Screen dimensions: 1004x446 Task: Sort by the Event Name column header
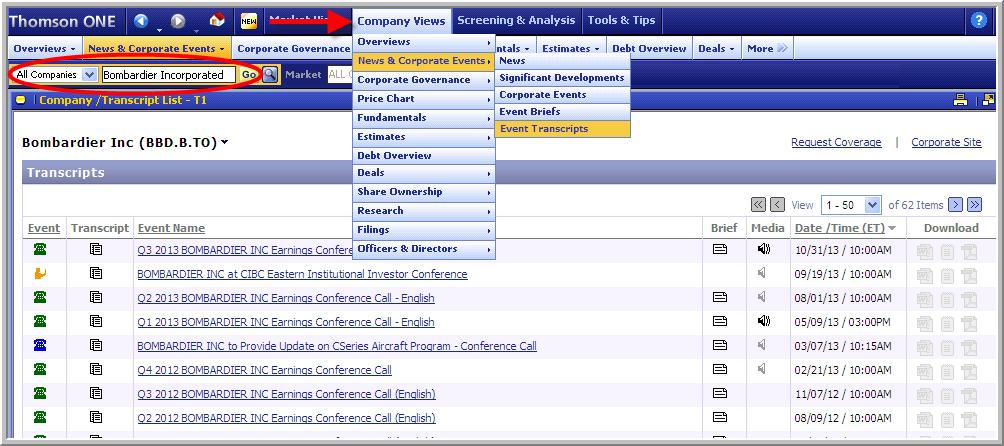click(x=171, y=228)
